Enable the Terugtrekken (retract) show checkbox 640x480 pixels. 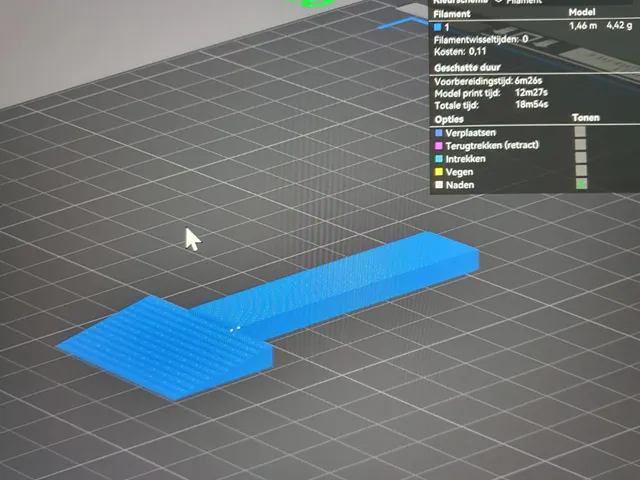[580, 144]
